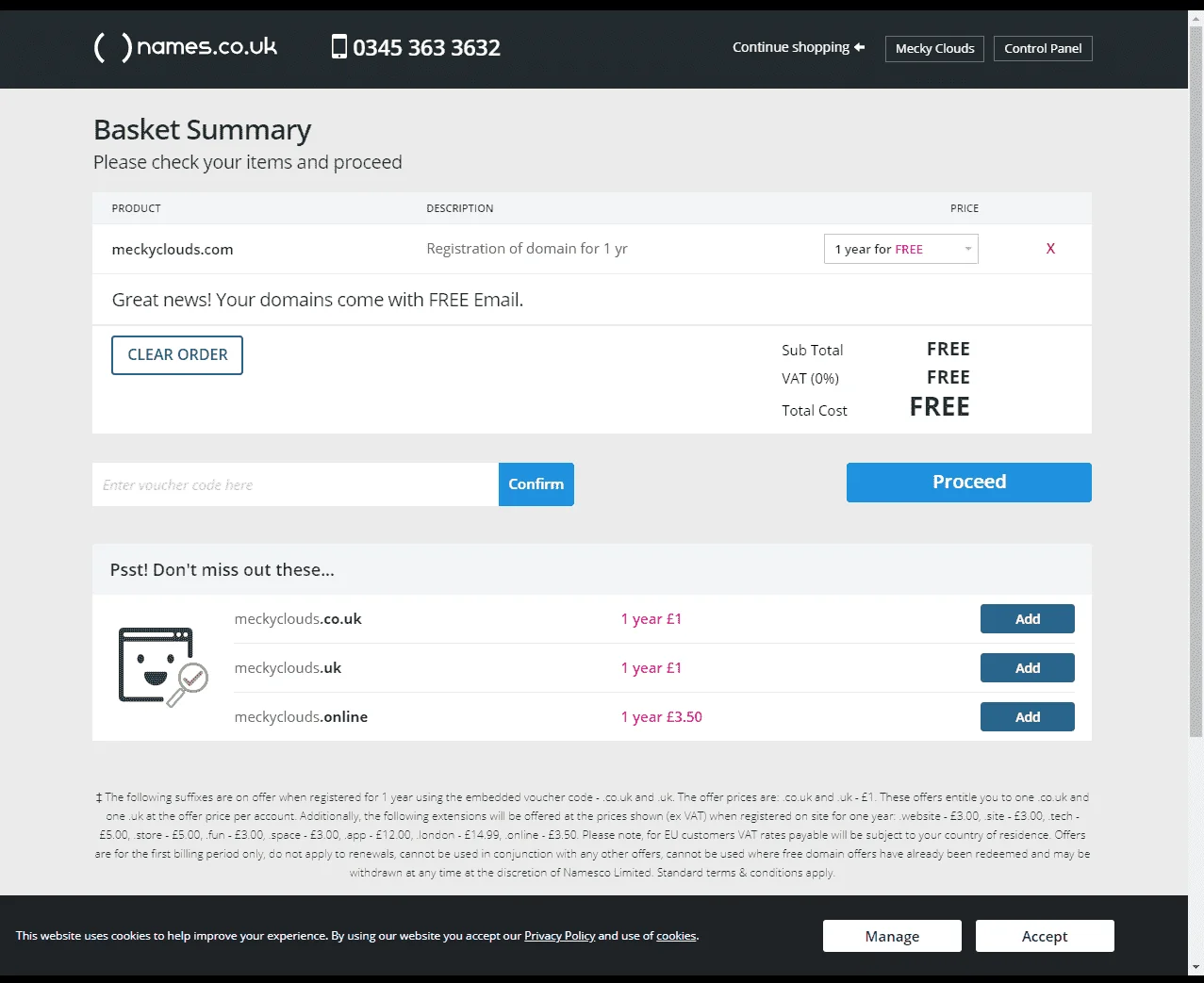
Task: Confirm the voucher code
Action: (536, 484)
